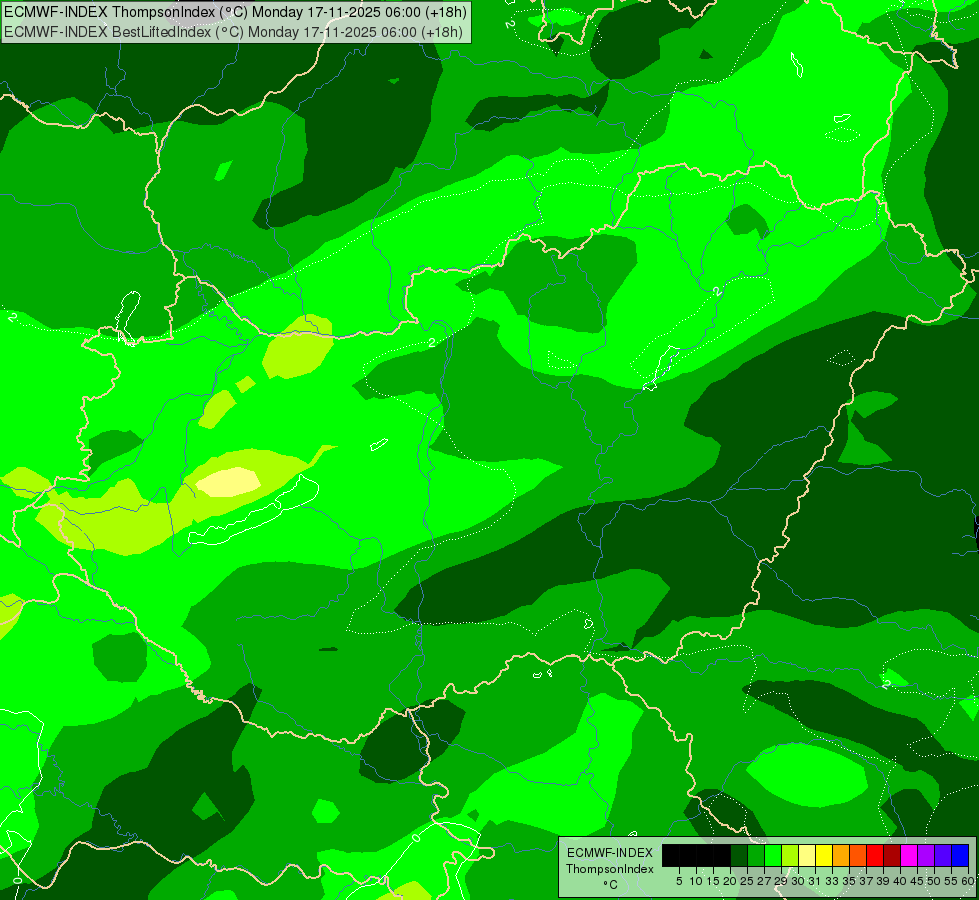Click the legend tick value 5
Image resolution: width=979 pixels, height=900 pixels.
[x=679, y=881]
